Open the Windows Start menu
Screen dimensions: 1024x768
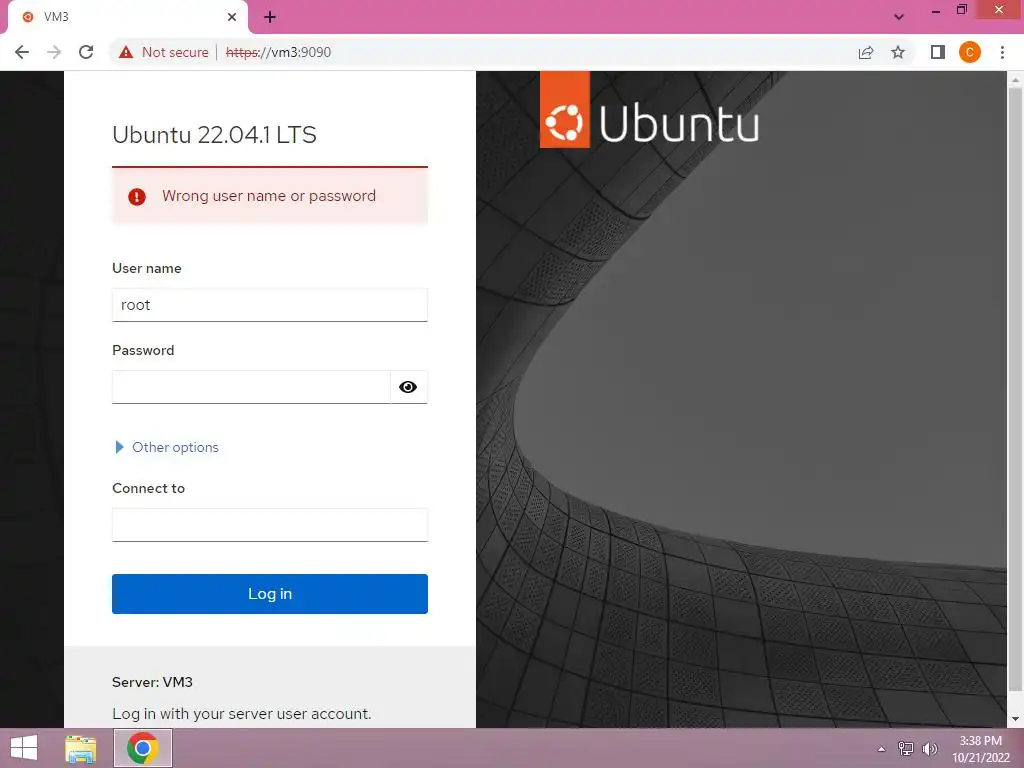pos(24,748)
